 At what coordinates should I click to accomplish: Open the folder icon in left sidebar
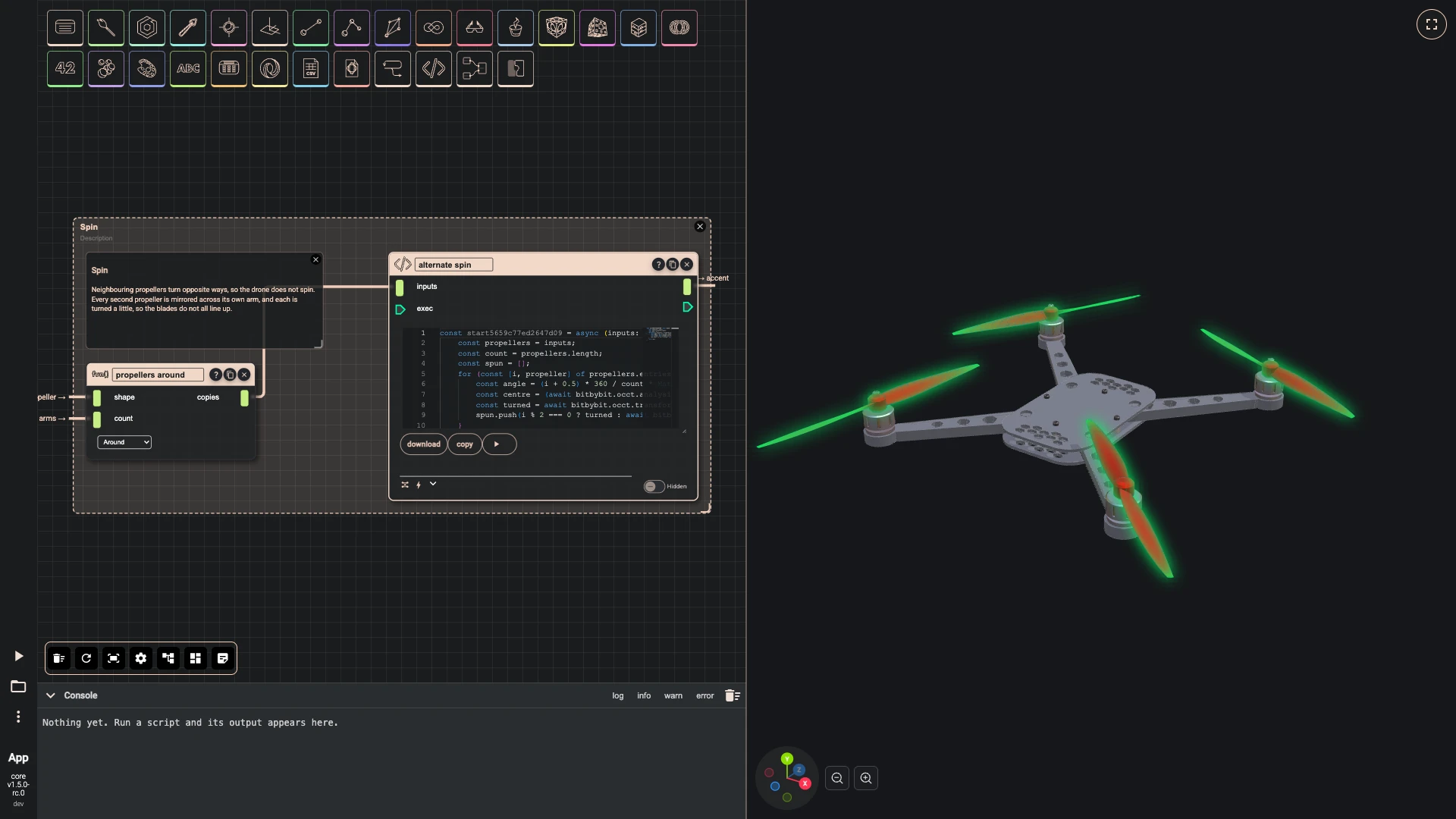pos(18,686)
